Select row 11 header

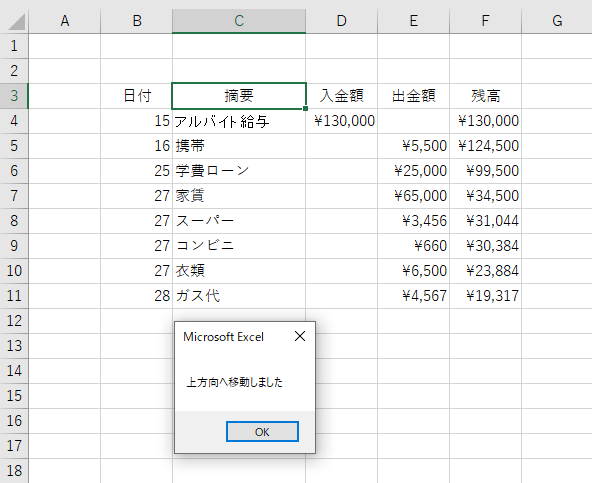tap(14, 296)
